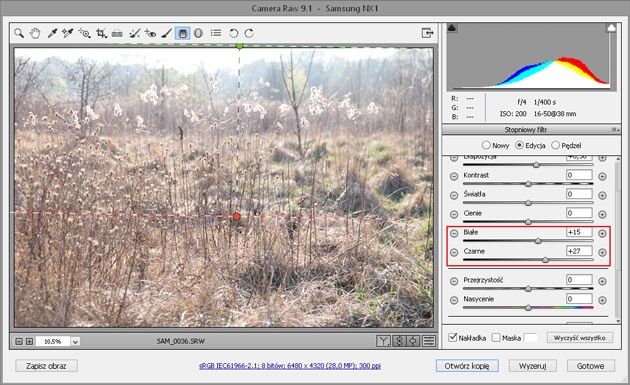Open the Stopniowy filtr panel menu
Viewport: 630px width, 385px height.
[x=615, y=130]
